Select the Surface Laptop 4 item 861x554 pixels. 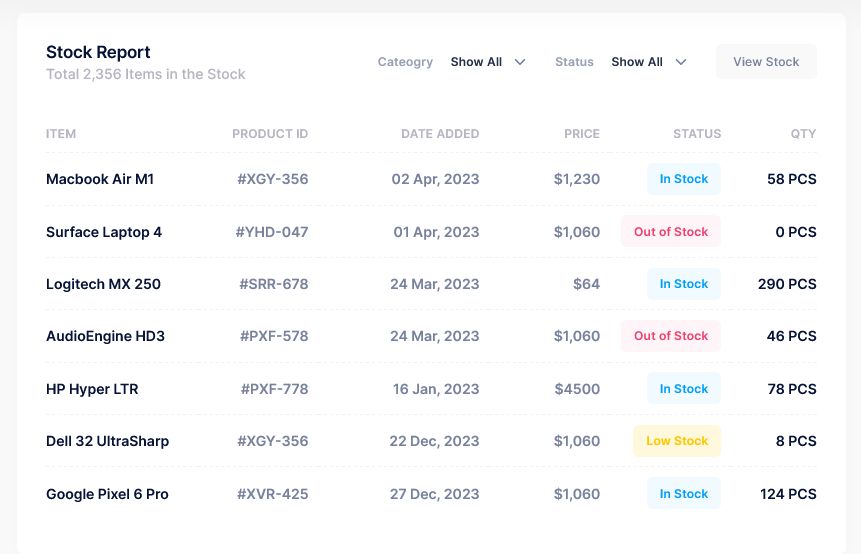point(104,232)
